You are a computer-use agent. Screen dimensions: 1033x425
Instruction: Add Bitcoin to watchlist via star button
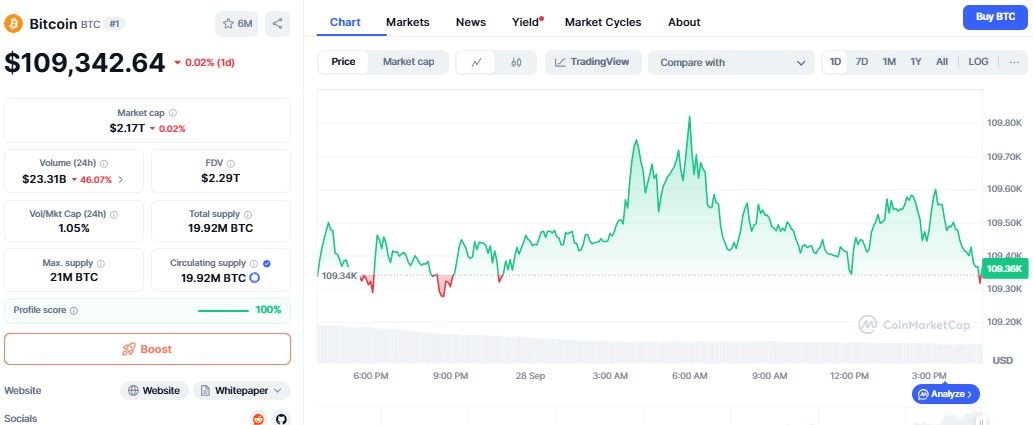click(237, 23)
